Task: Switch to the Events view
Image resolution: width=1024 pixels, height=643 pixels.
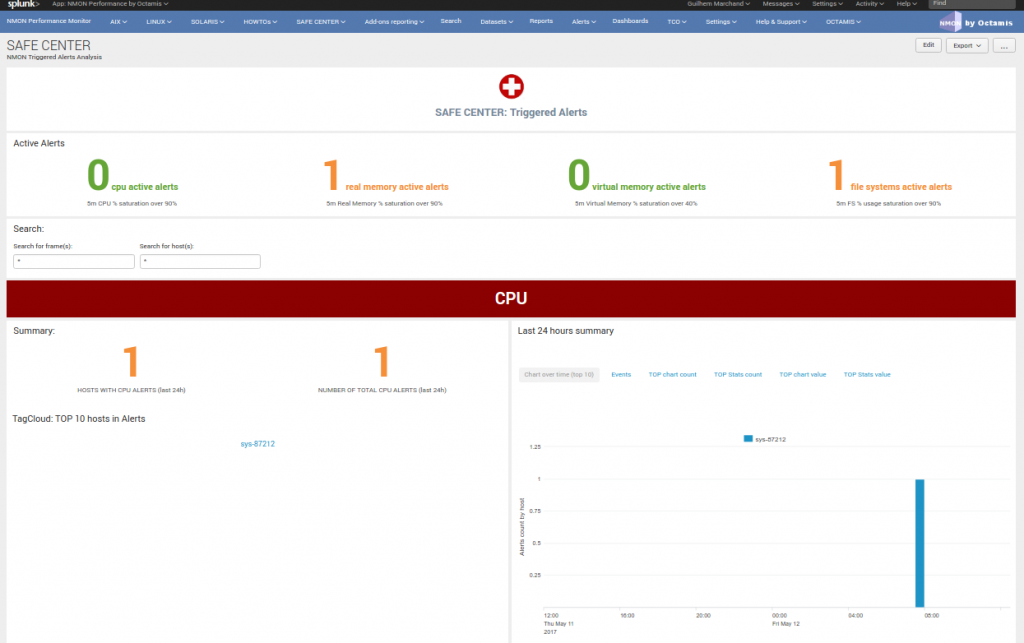Action: click(x=621, y=374)
